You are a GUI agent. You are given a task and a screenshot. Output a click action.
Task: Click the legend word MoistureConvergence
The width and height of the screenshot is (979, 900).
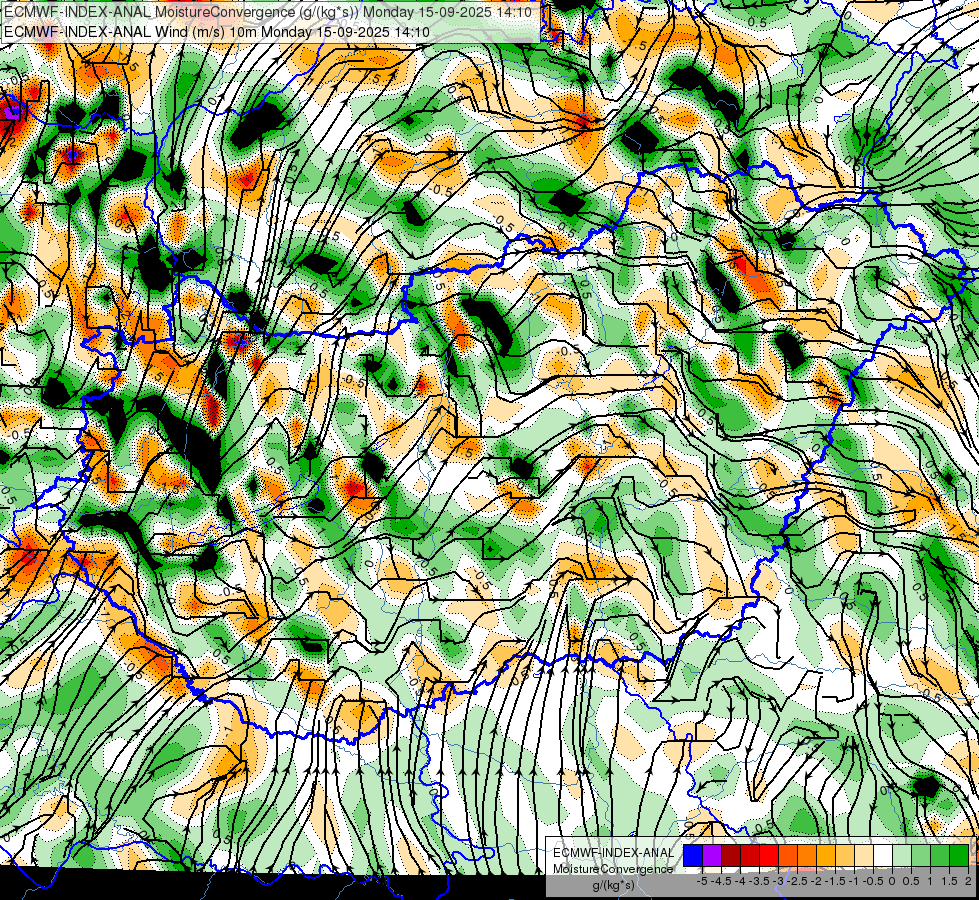[613, 869]
